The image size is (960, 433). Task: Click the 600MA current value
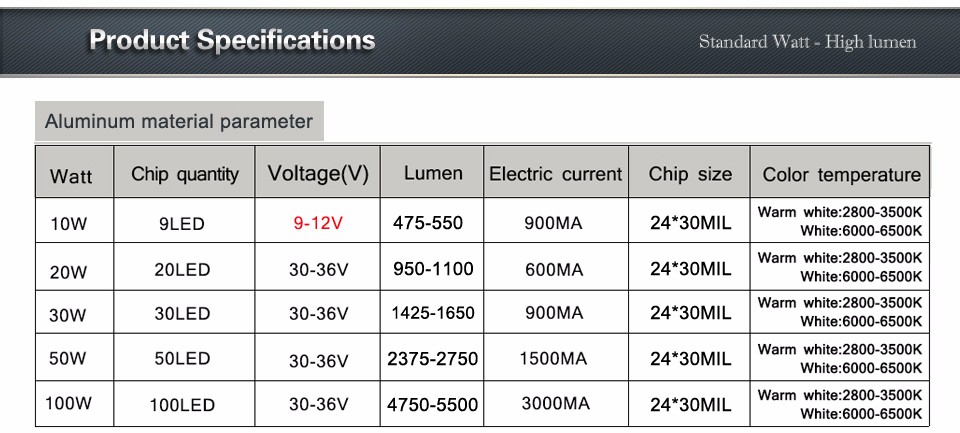(555, 269)
